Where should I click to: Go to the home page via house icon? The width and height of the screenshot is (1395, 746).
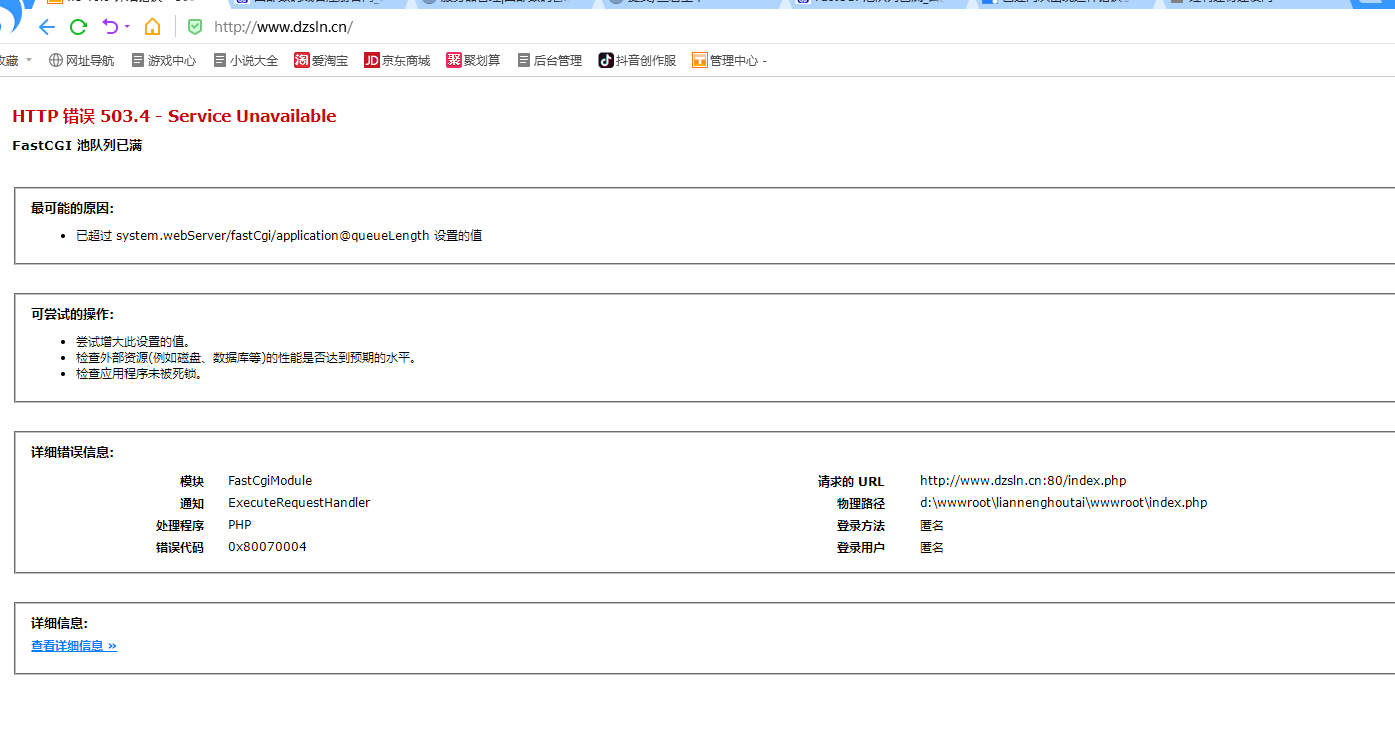pos(152,27)
